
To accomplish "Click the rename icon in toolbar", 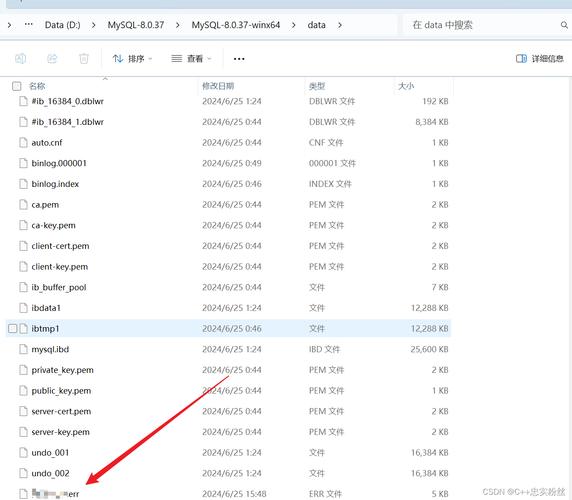I will (x=20, y=59).
